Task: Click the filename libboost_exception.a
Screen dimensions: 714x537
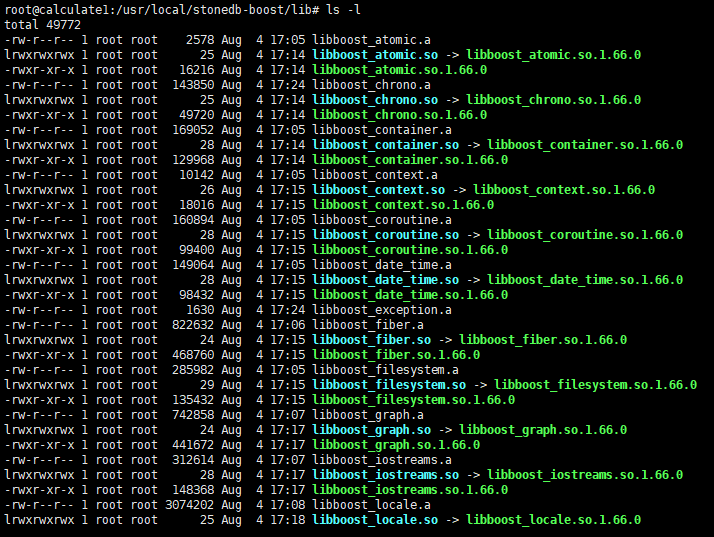Action: pyautogui.click(x=382, y=310)
